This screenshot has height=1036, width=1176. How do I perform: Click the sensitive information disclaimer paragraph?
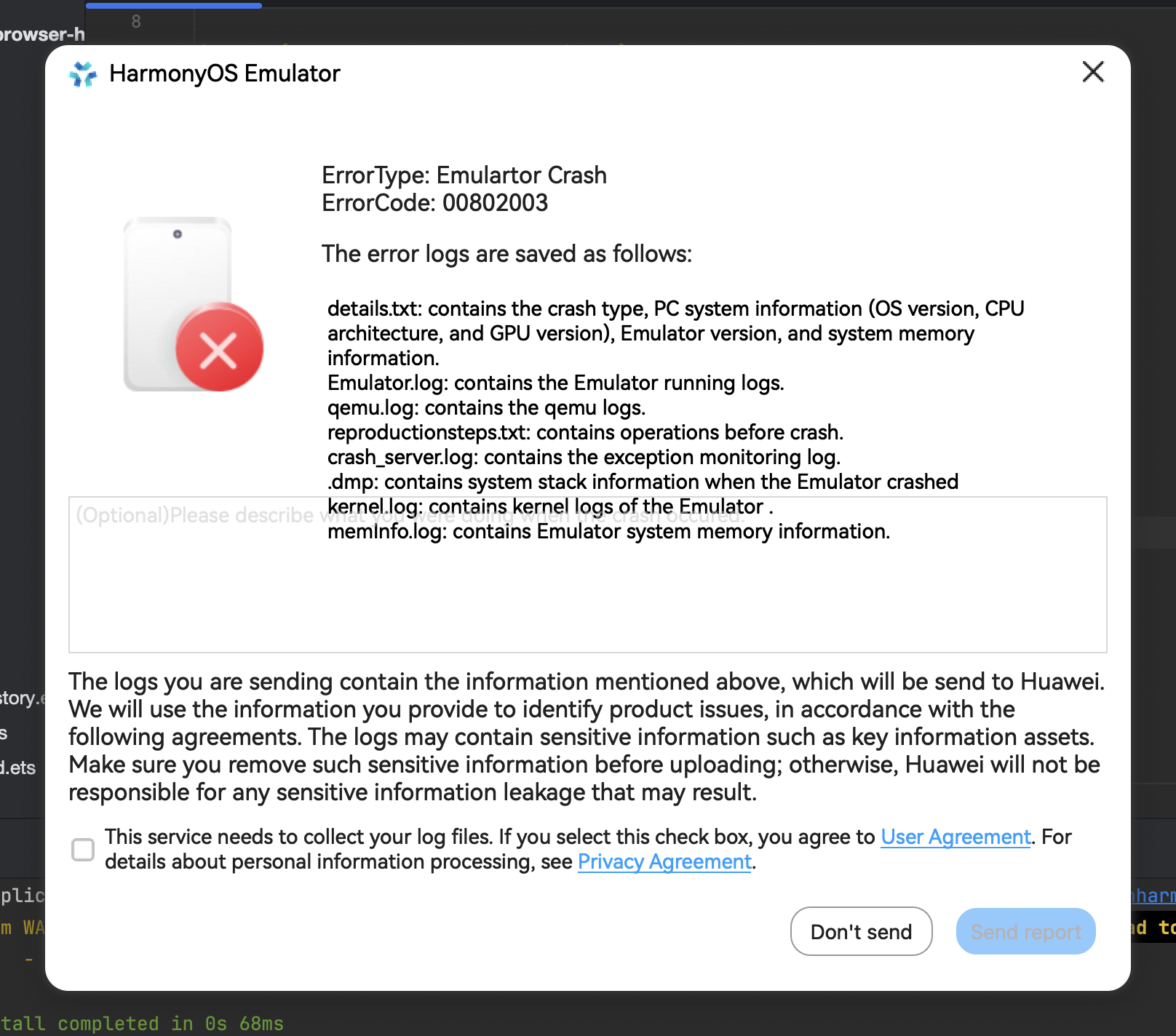(x=586, y=736)
